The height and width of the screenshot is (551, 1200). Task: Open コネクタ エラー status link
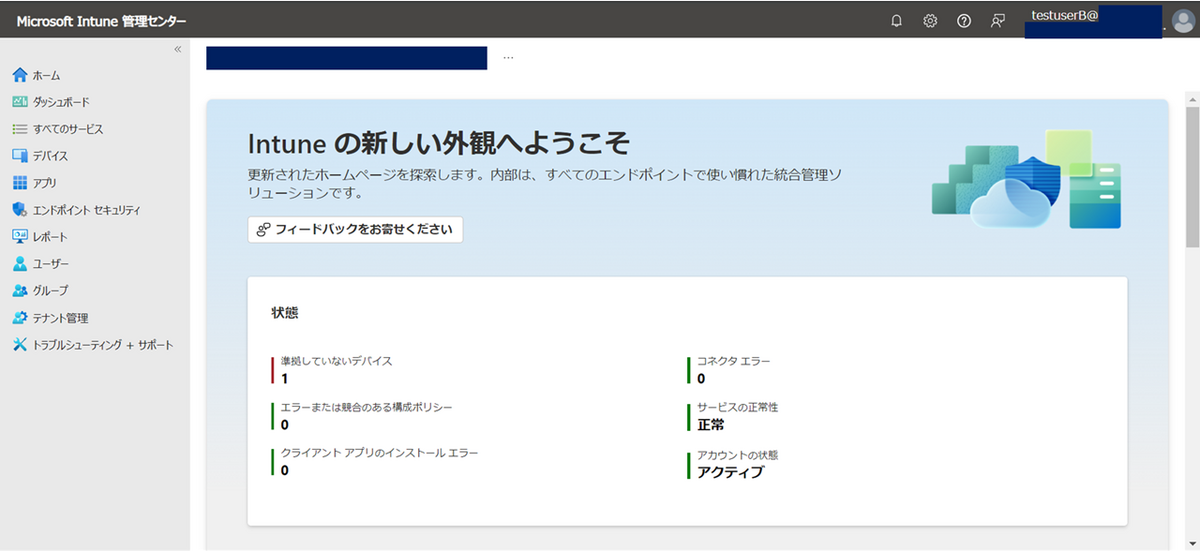click(x=733, y=361)
